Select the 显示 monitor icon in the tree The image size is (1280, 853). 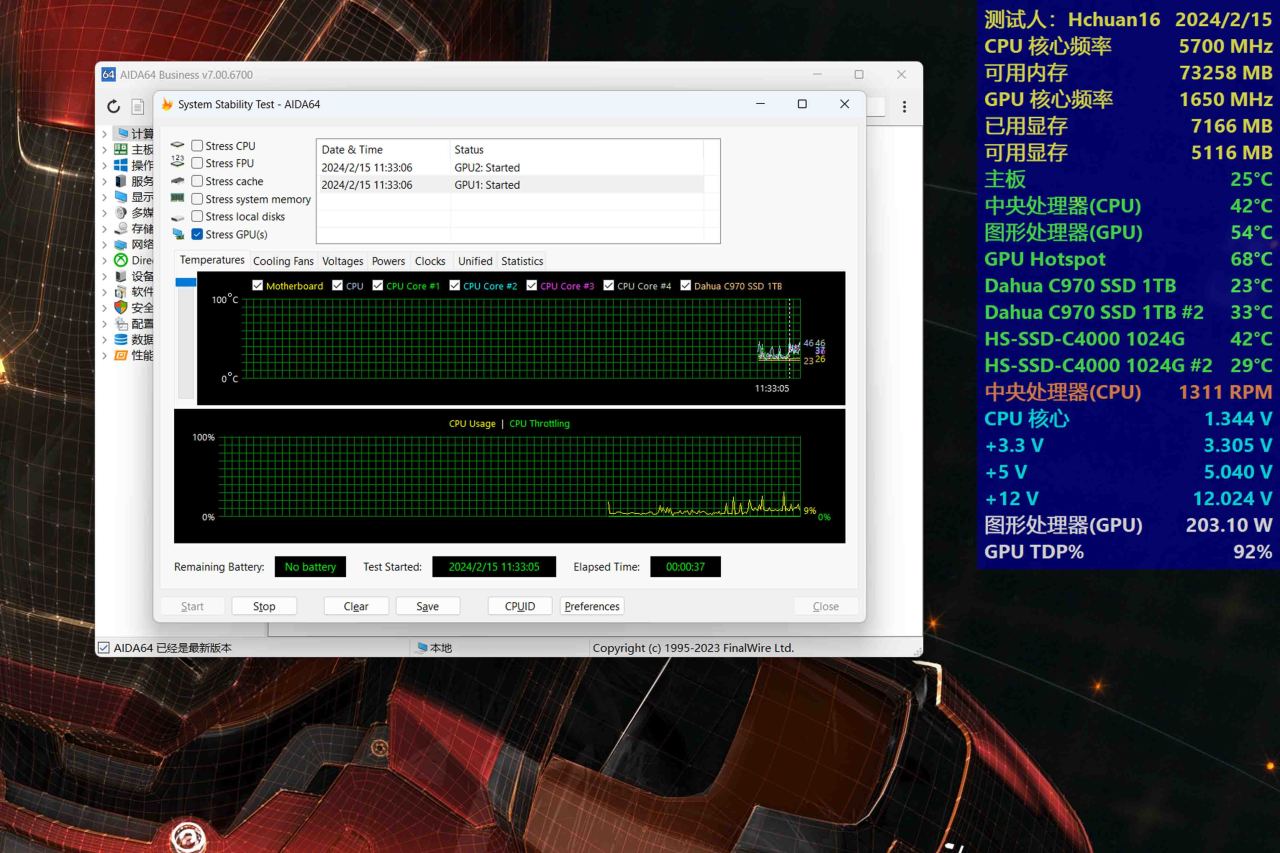coord(121,197)
